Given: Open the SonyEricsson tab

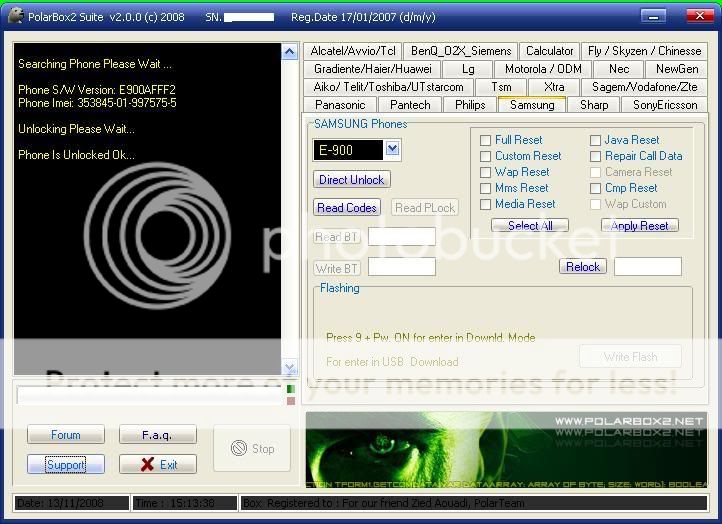Looking at the screenshot, I should click(x=664, y=105).
